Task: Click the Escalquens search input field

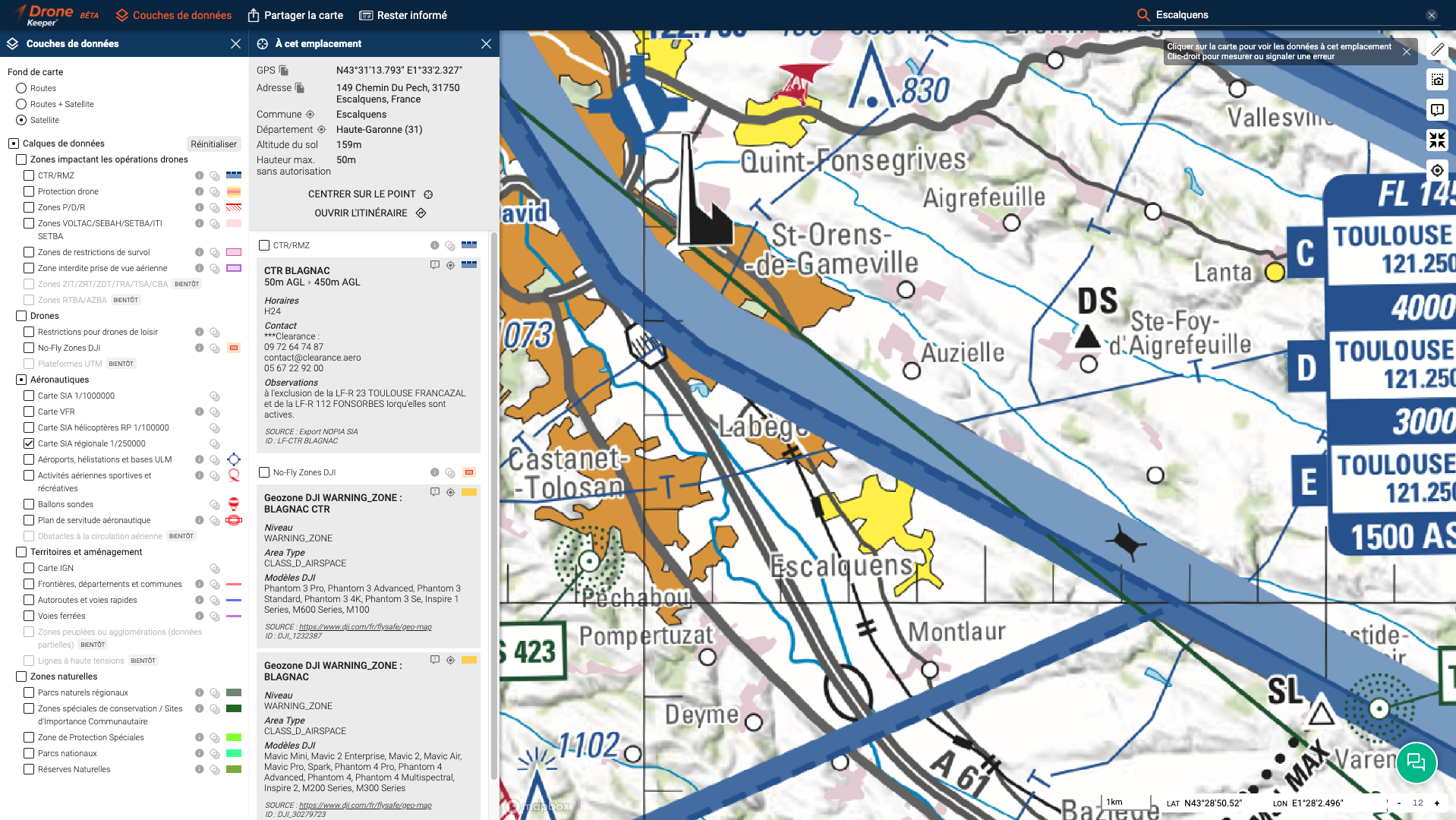Action: tap(1287, 15)
